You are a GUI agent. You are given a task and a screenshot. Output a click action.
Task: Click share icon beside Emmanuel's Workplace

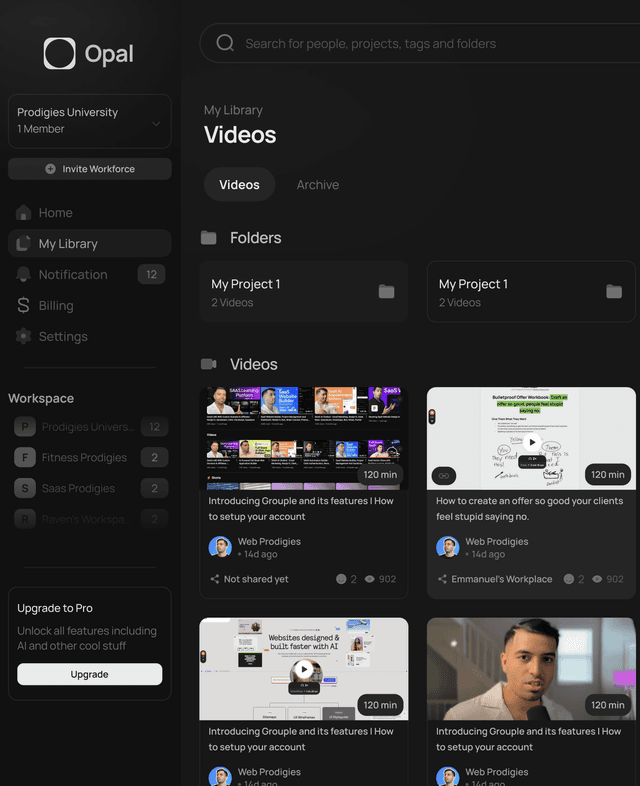click(x=443, y=579)
